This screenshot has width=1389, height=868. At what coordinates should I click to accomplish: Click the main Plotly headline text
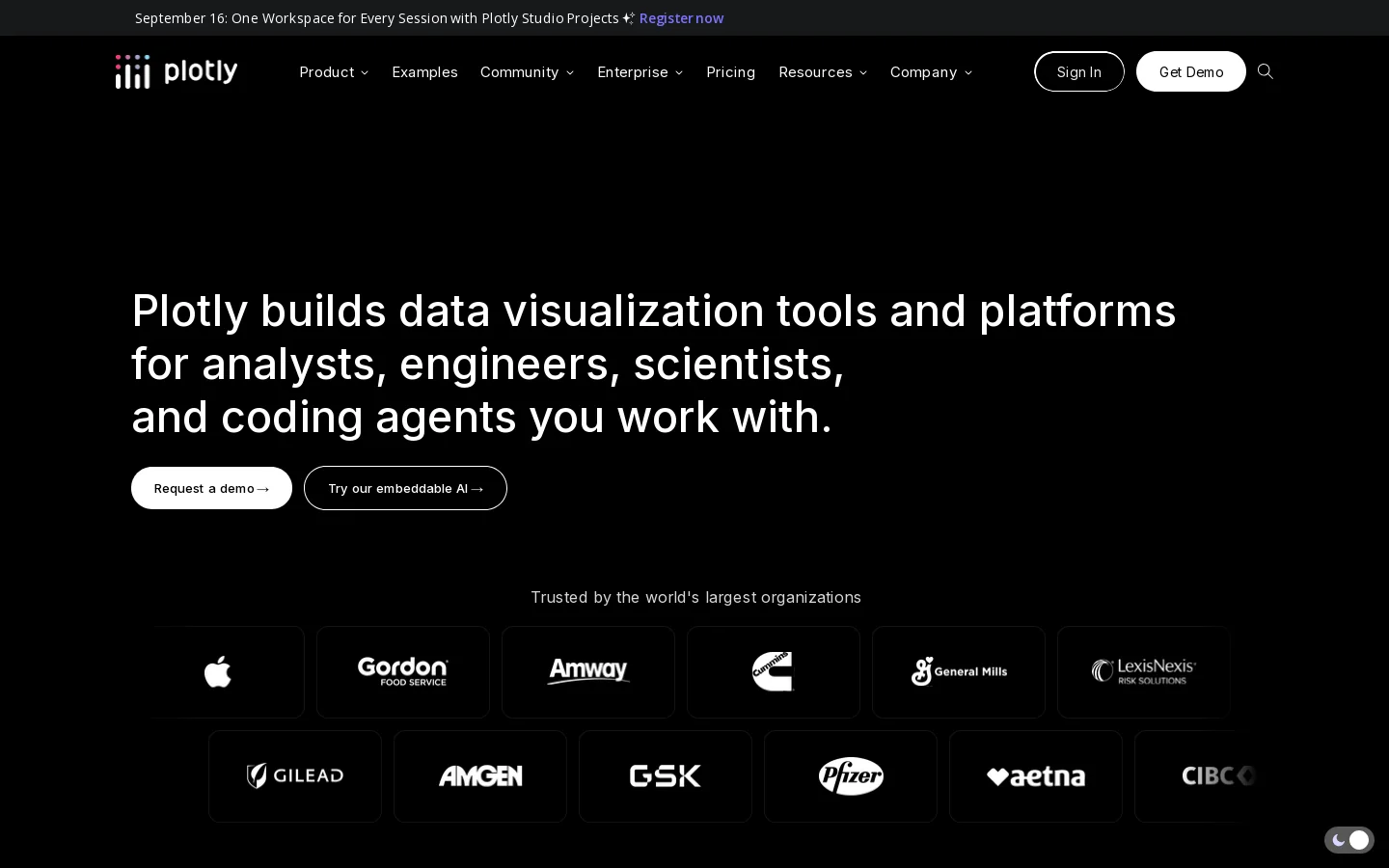tap(653, 364)
